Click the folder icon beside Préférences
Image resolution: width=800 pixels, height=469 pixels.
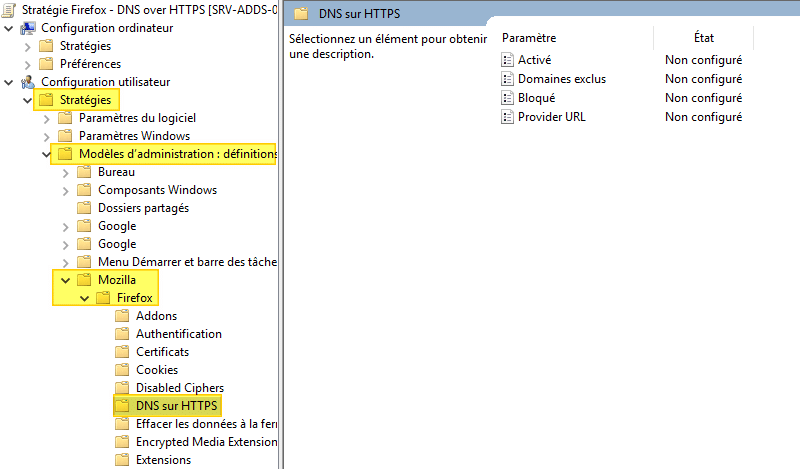[x=46, y=64]
